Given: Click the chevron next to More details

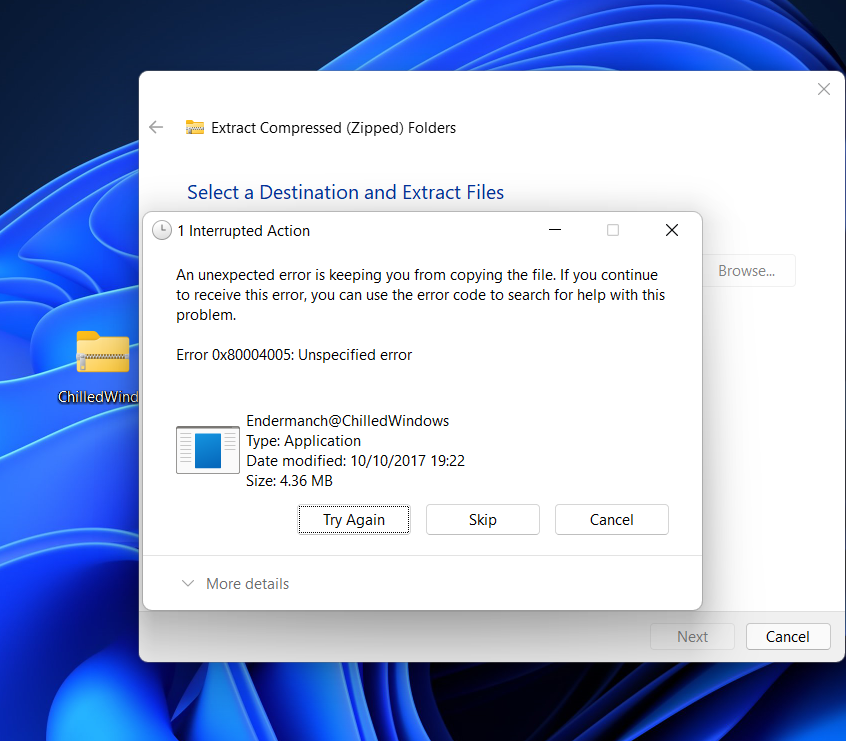Looking at the screenshot, I should pos(188,583).
